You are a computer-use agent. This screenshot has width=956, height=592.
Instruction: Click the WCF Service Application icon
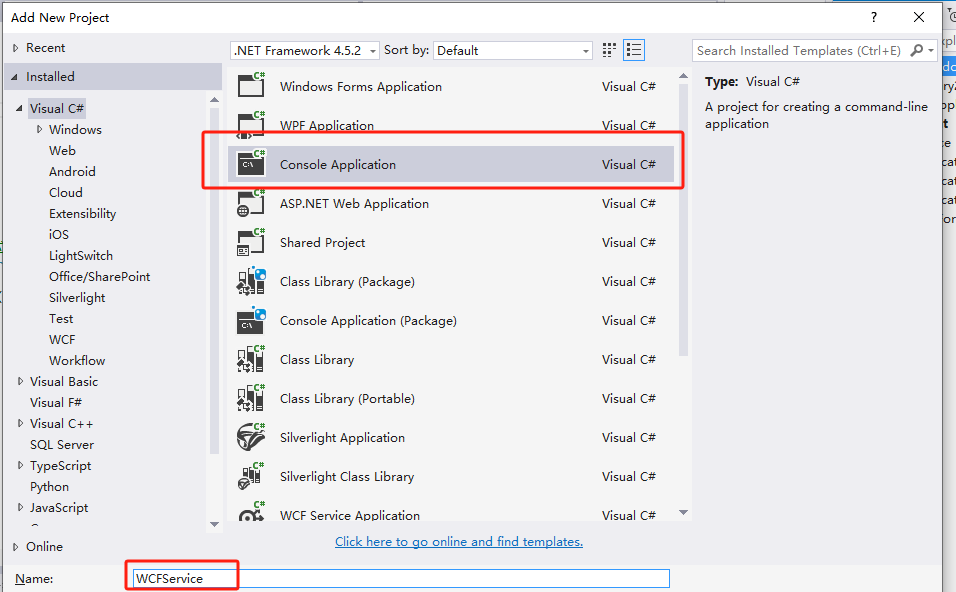pos(251,511)
